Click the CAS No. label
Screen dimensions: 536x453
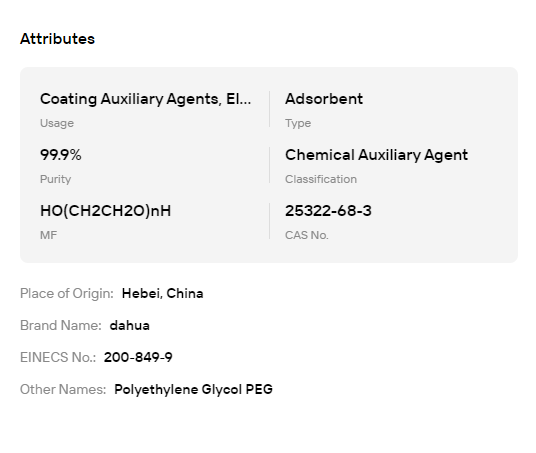click(x=307, y=235)
